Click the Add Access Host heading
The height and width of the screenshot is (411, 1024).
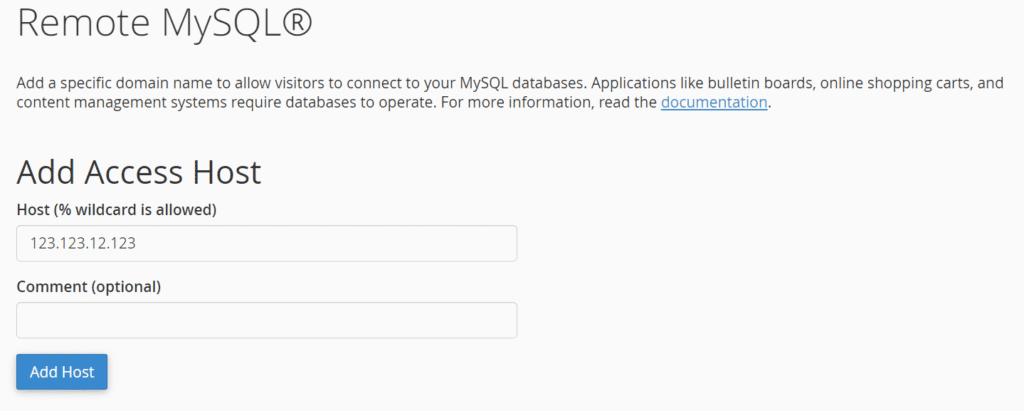[x=139, y=172]
